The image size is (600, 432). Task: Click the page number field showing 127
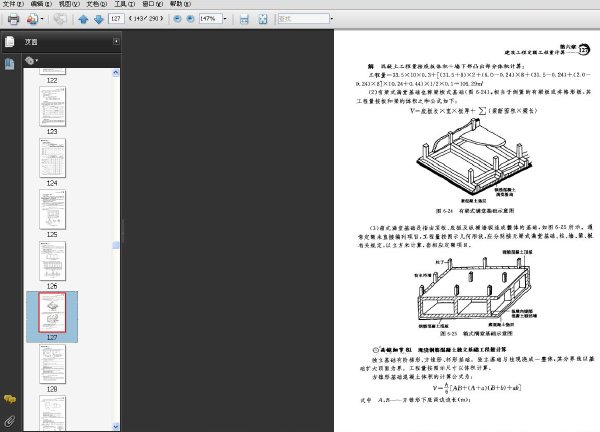pos(116,18)
